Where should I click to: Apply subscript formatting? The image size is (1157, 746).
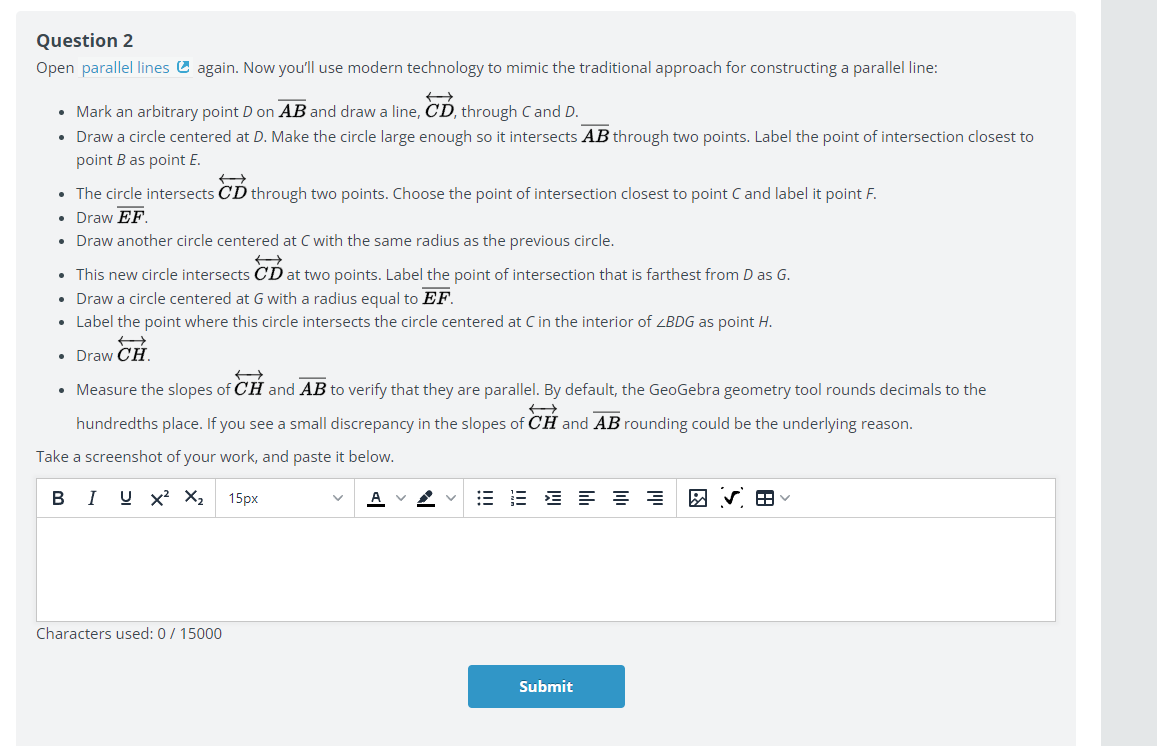193,498
